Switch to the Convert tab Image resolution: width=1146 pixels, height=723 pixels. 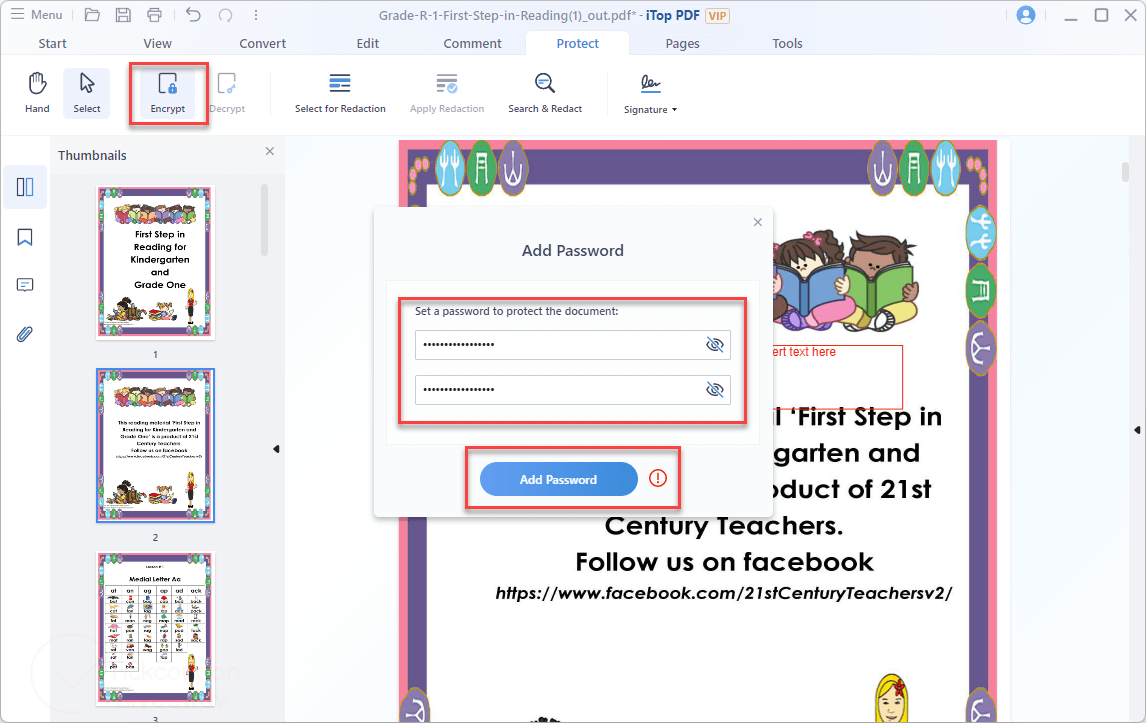click(x=262, y=43)
